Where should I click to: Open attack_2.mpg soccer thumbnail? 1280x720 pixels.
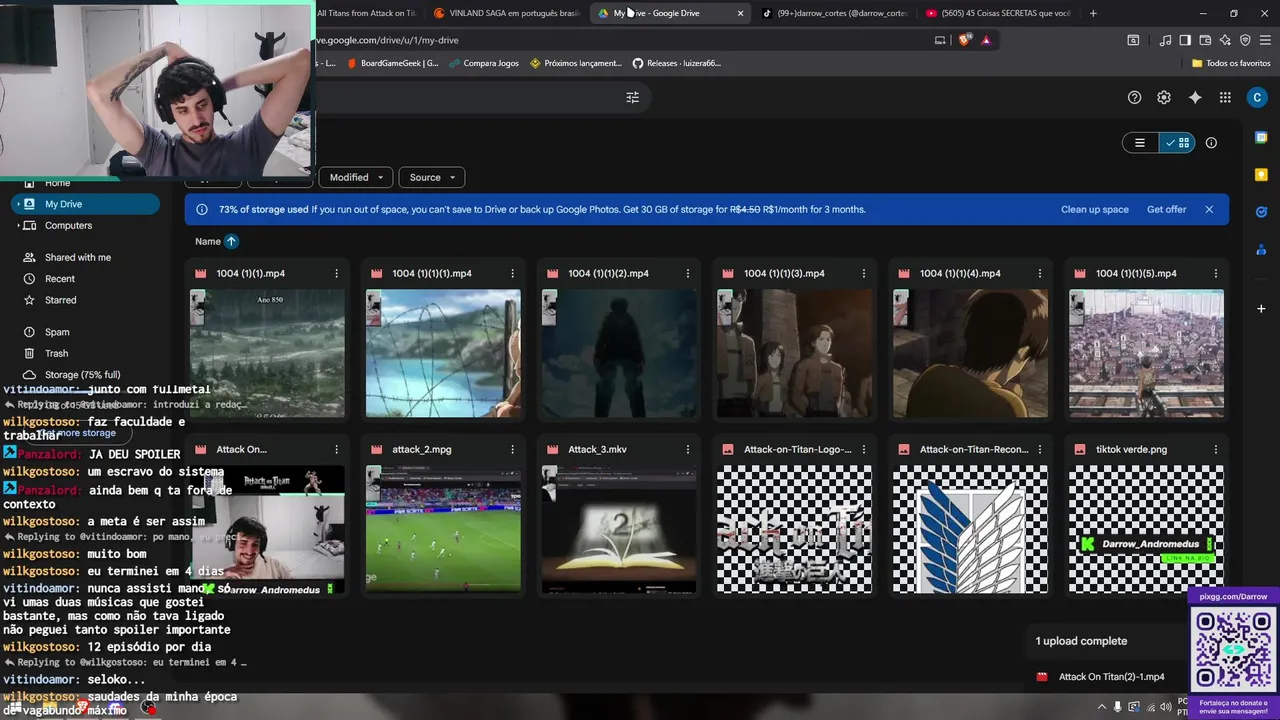click(443, 529)
